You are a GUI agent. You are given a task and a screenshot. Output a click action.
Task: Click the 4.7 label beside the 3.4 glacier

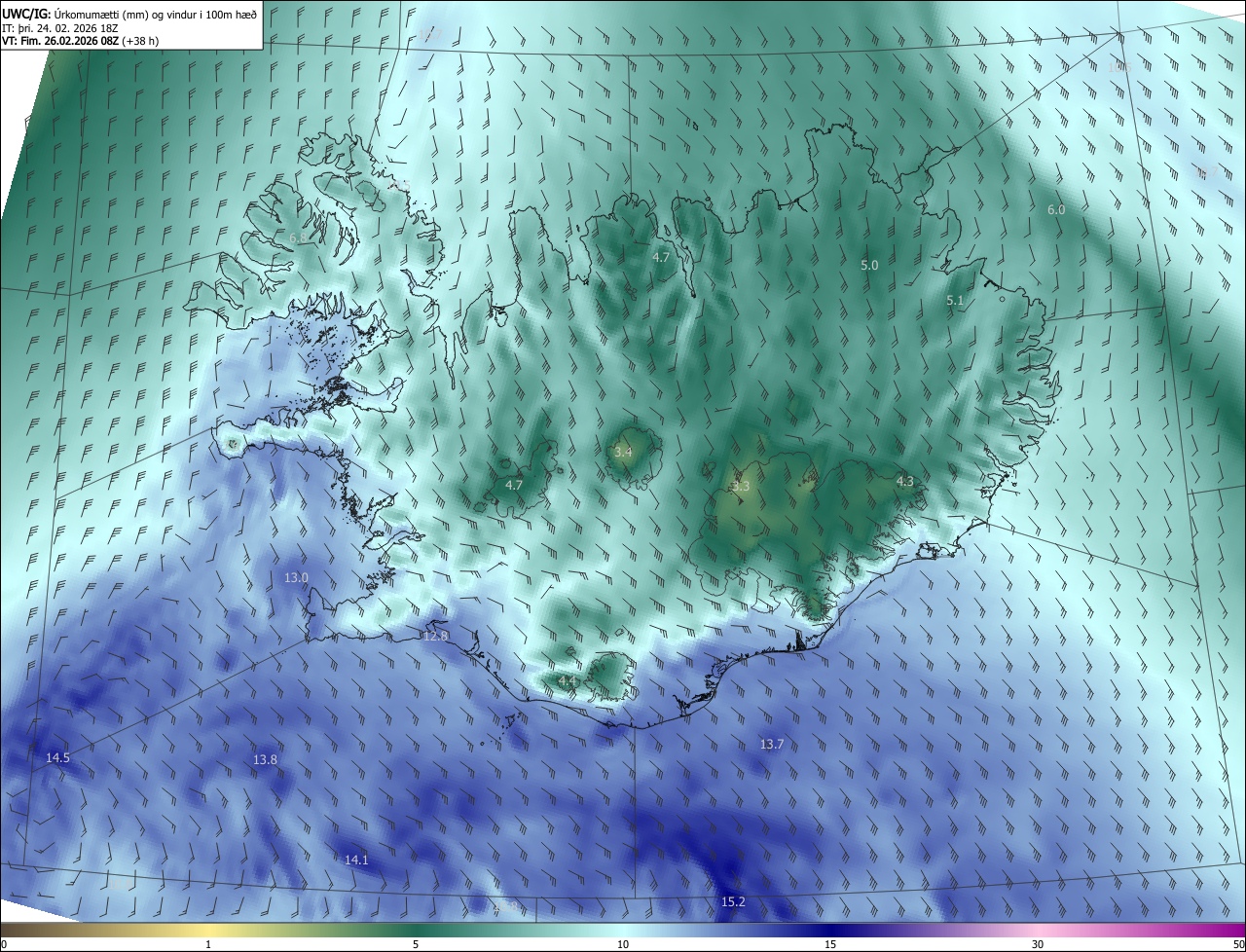[514, 485]
